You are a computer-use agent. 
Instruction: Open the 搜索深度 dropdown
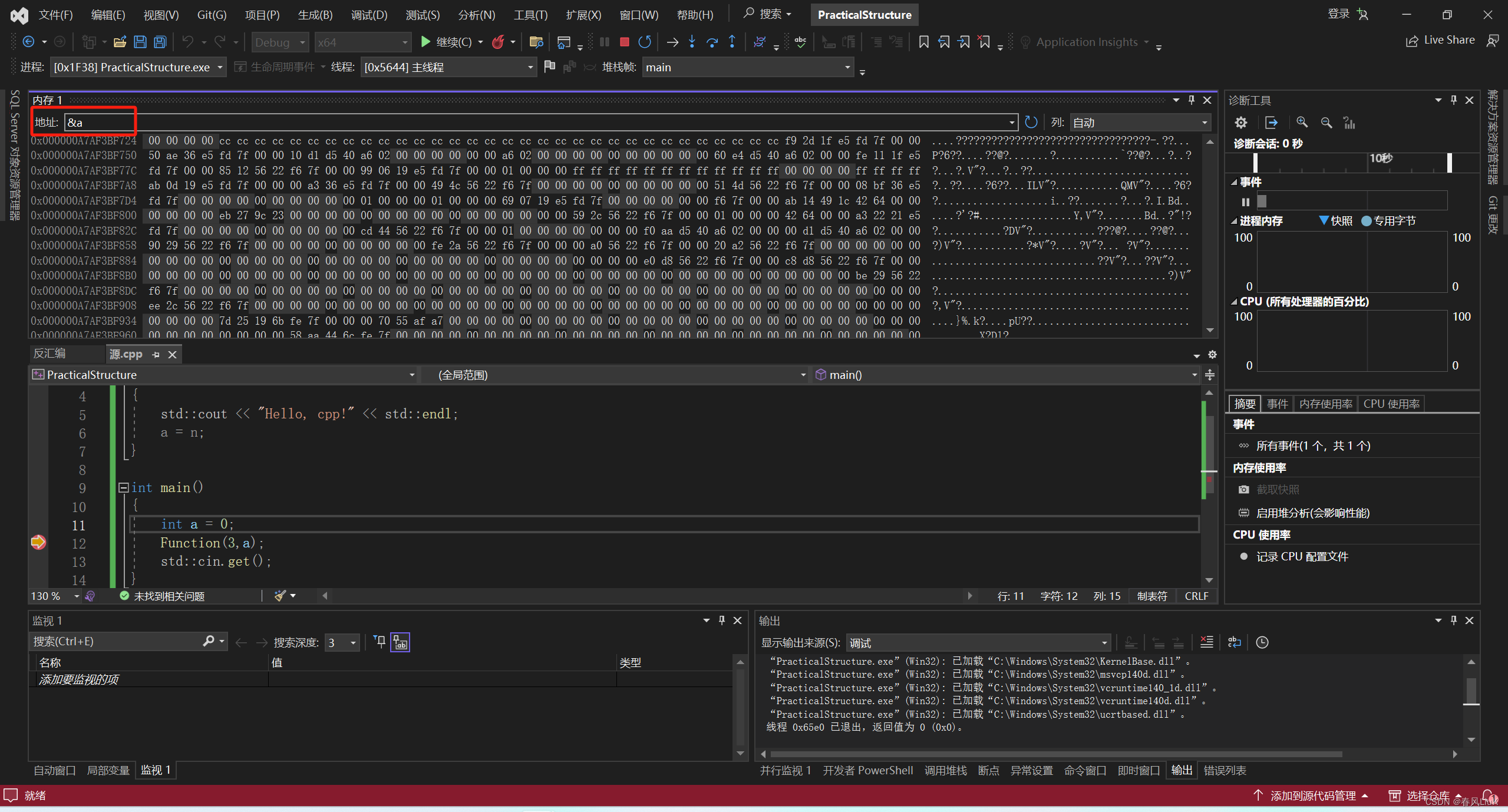coord(342,642)
